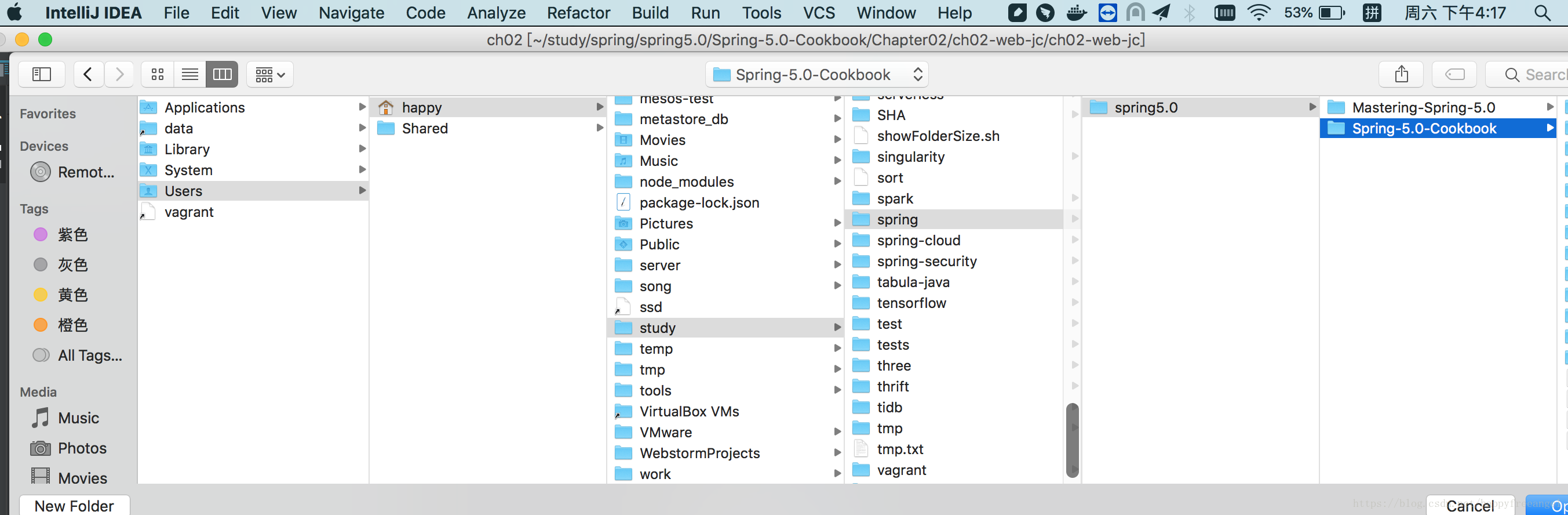This screenshot has height=515, width=1568.
Task: Open sidebar Movies media item
Action: [x=69, y=478]
